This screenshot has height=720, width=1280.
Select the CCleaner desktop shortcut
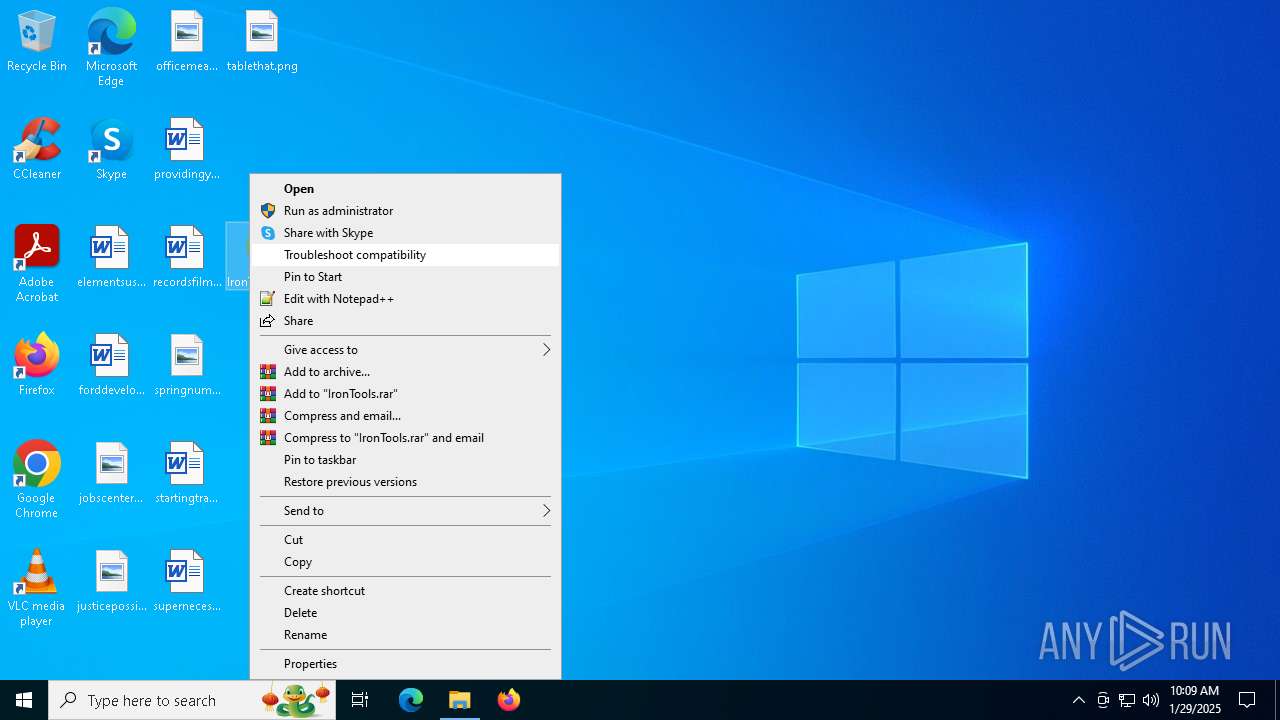click(x=37, y=150)
